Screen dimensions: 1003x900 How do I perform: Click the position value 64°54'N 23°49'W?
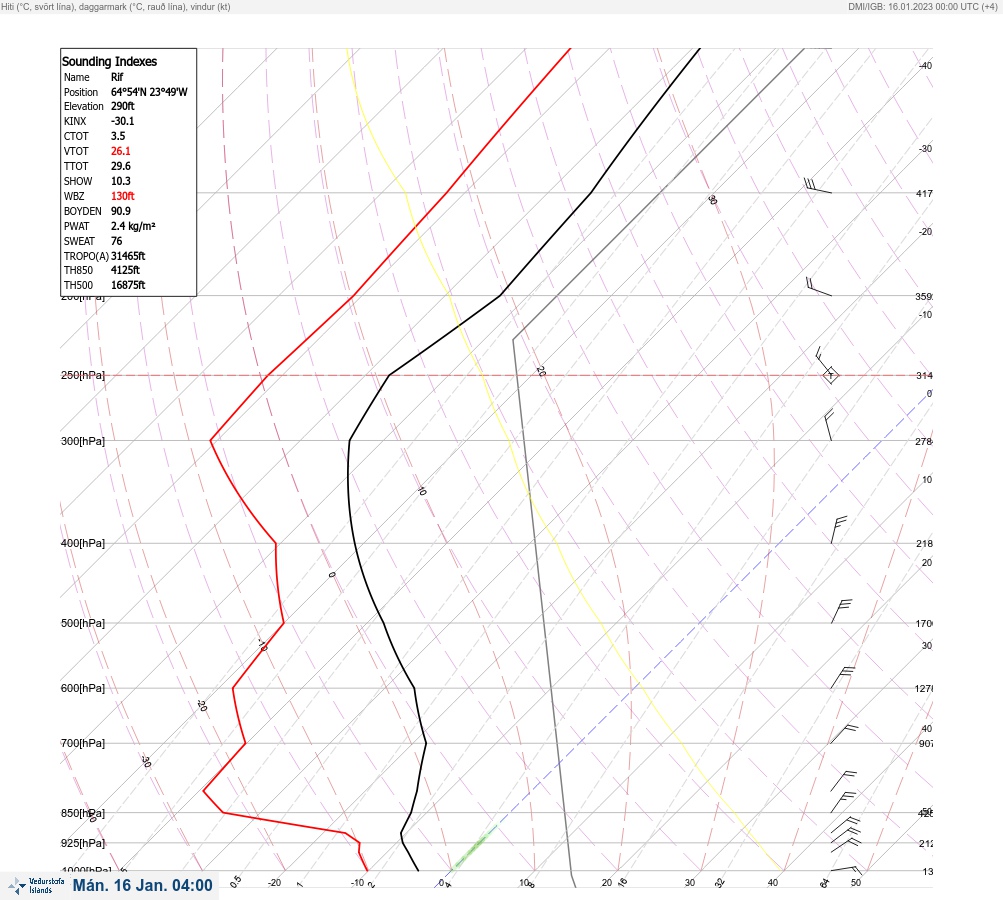(x=149, y=92)
